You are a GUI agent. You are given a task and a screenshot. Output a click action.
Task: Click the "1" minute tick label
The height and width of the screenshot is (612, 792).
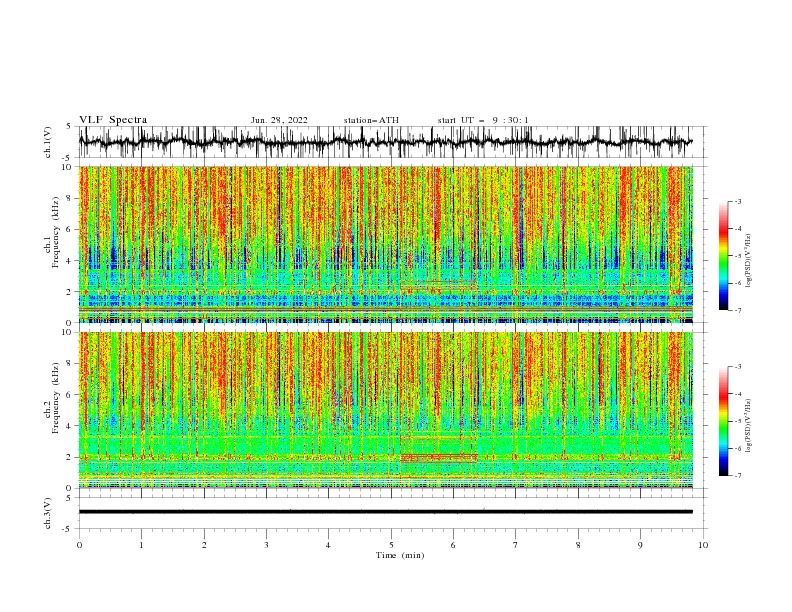[141, 545]
